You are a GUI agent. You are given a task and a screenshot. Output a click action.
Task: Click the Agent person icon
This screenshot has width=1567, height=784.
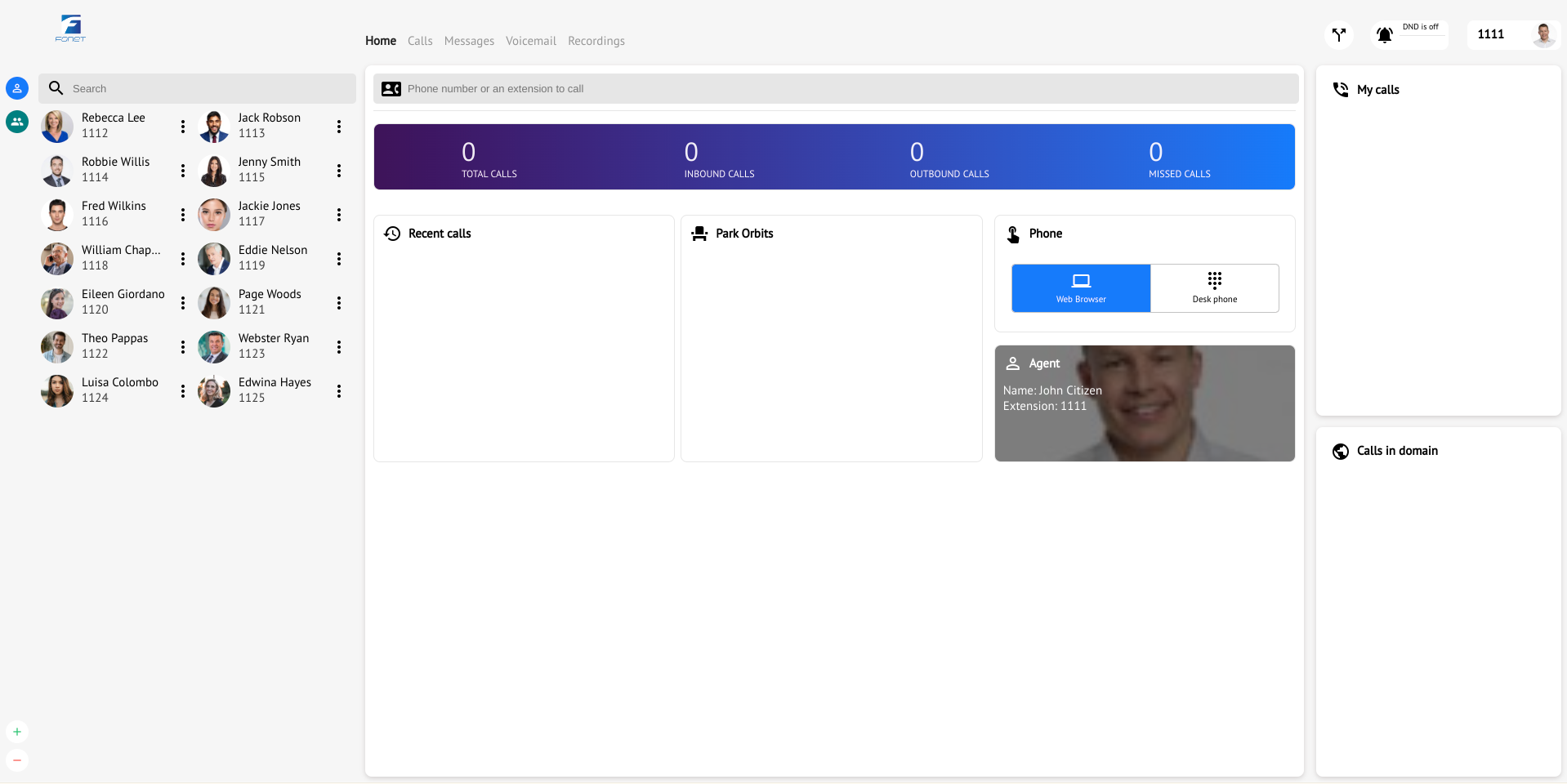1013,363
